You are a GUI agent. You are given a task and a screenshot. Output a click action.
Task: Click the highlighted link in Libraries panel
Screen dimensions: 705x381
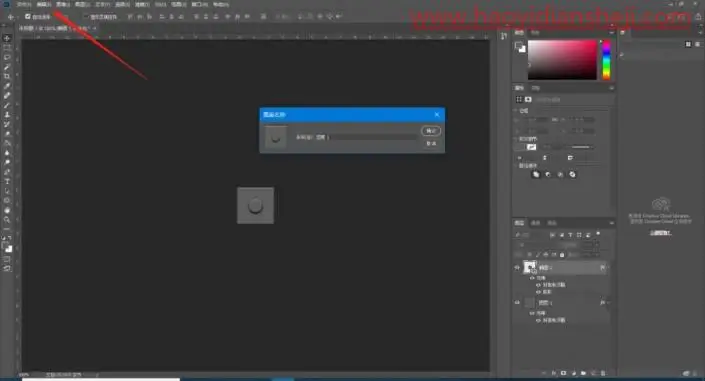tap(660, 233)
